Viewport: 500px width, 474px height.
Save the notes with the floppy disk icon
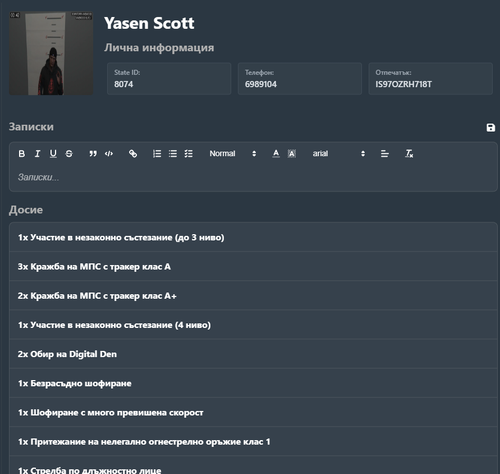[490, 128]
